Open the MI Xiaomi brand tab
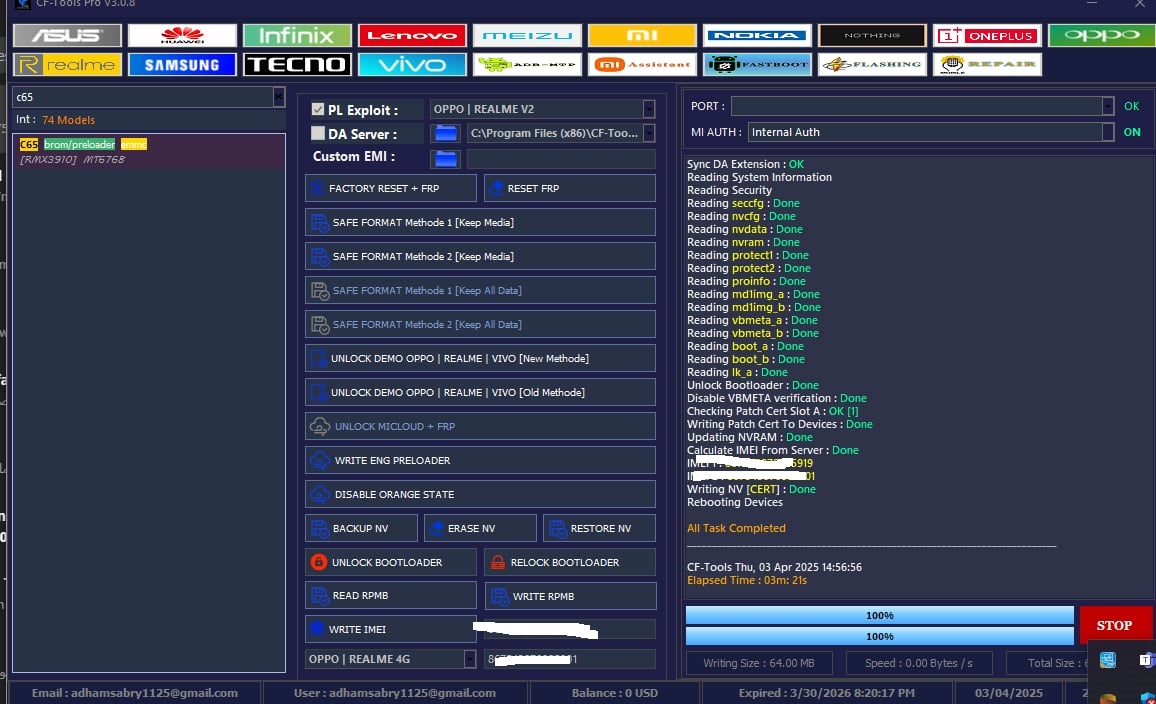 642,35
